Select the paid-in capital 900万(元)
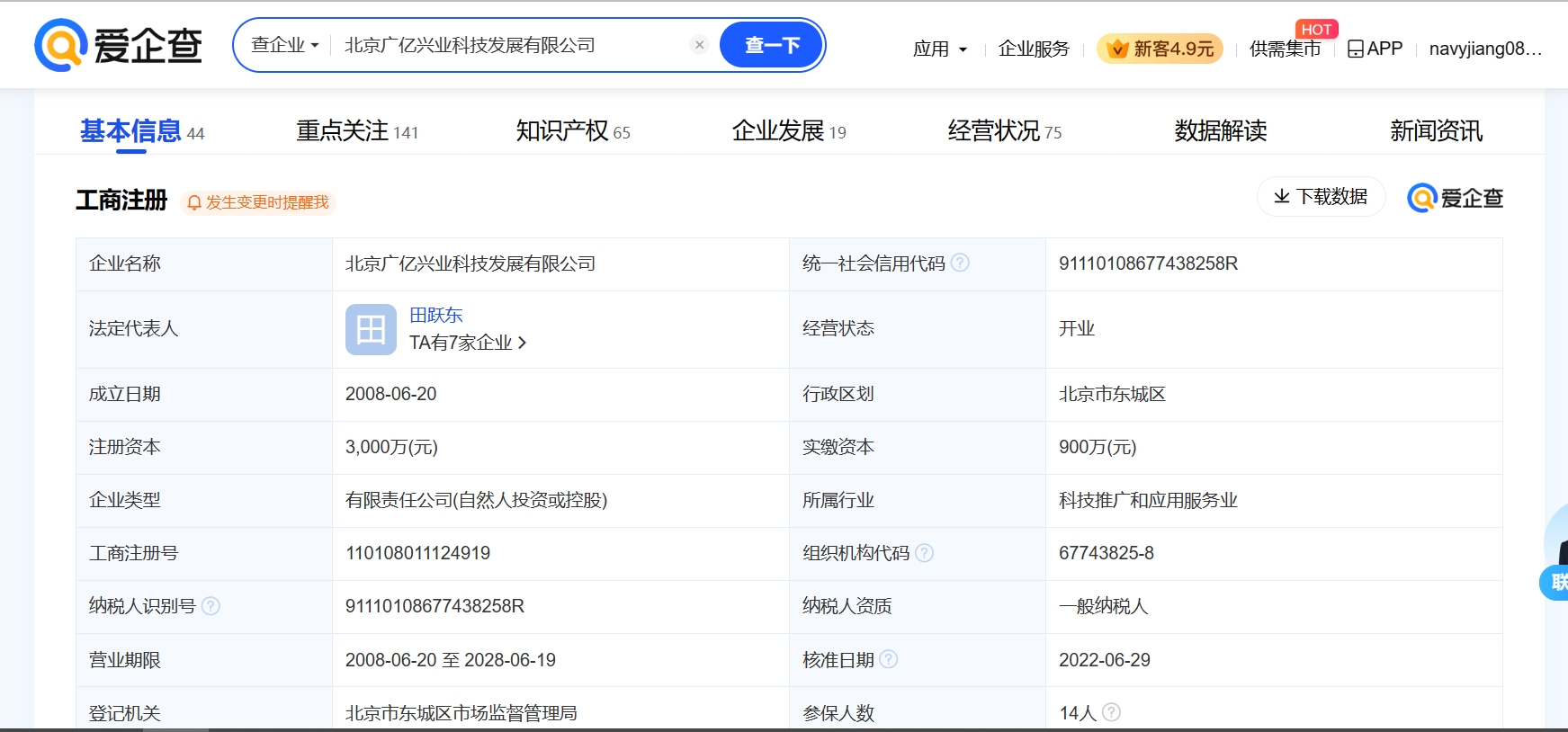This screenshot has width=1568, height=732. click(x=1098, y=447)
